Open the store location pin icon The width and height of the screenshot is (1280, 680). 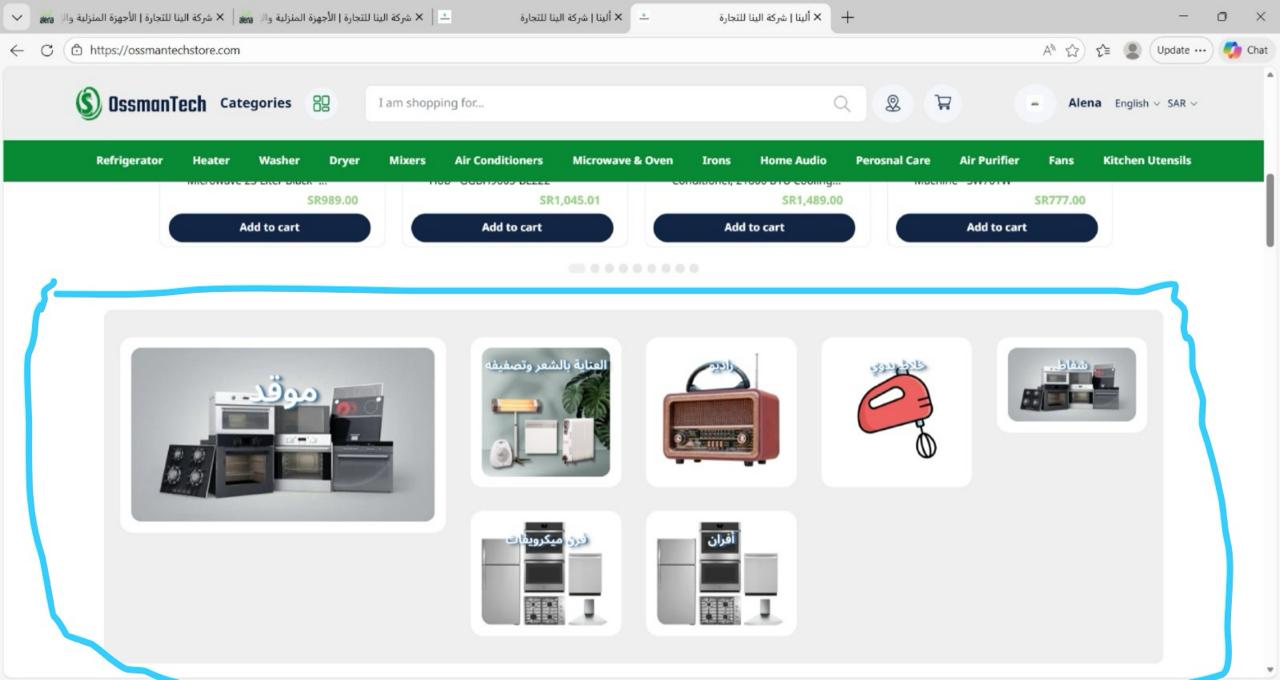point(892,104)
